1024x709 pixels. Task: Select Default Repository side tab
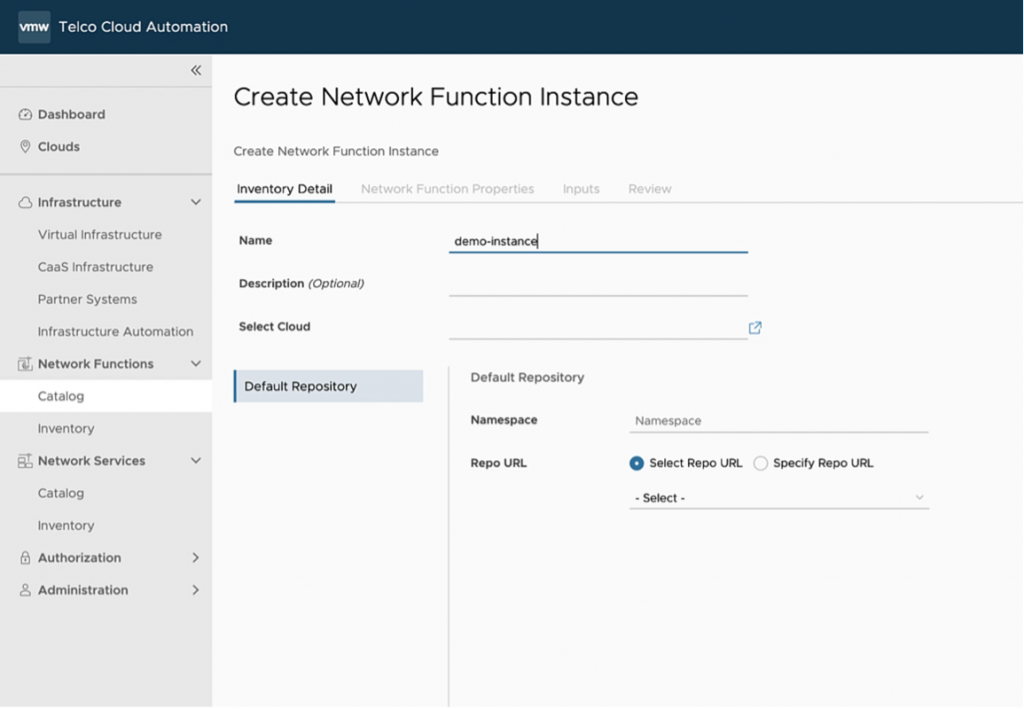tap(328, 386)
